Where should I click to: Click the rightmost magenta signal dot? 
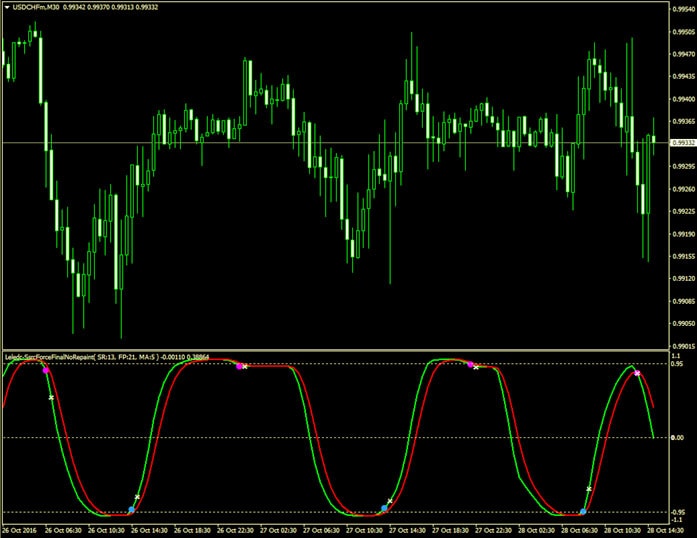point(637,373)
